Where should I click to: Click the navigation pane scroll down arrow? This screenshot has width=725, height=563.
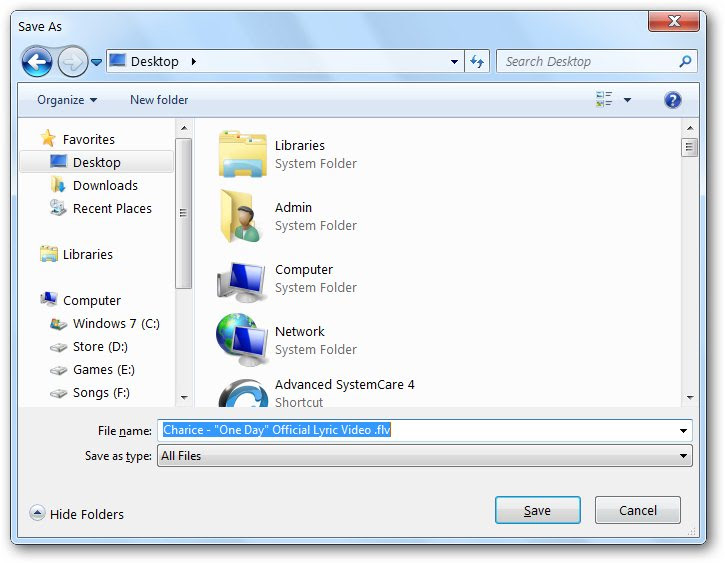[184, 398]
